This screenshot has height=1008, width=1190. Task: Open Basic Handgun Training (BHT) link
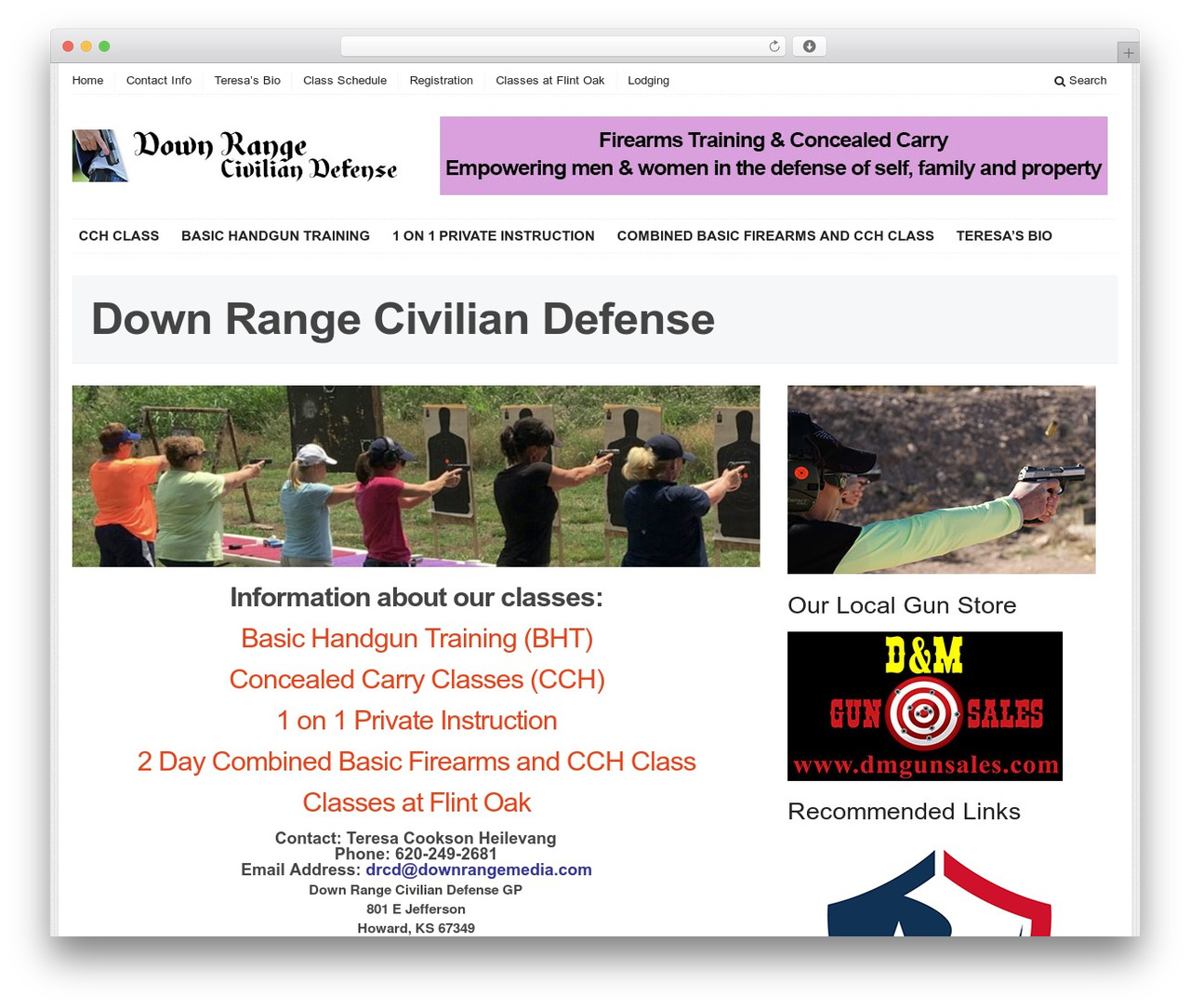point(416,639)
